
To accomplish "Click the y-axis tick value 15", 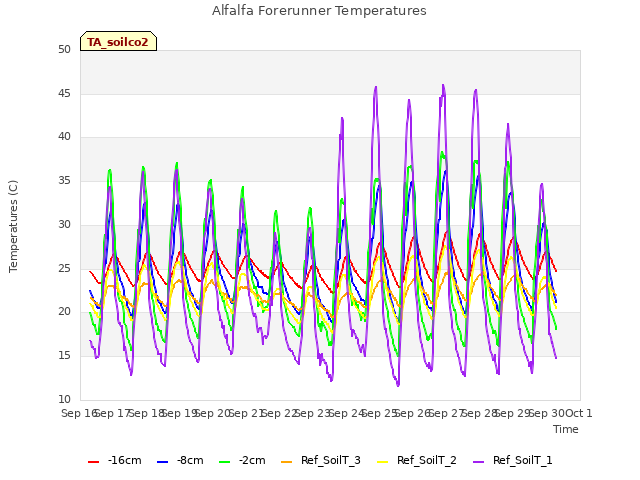I will tap(64, 356).
